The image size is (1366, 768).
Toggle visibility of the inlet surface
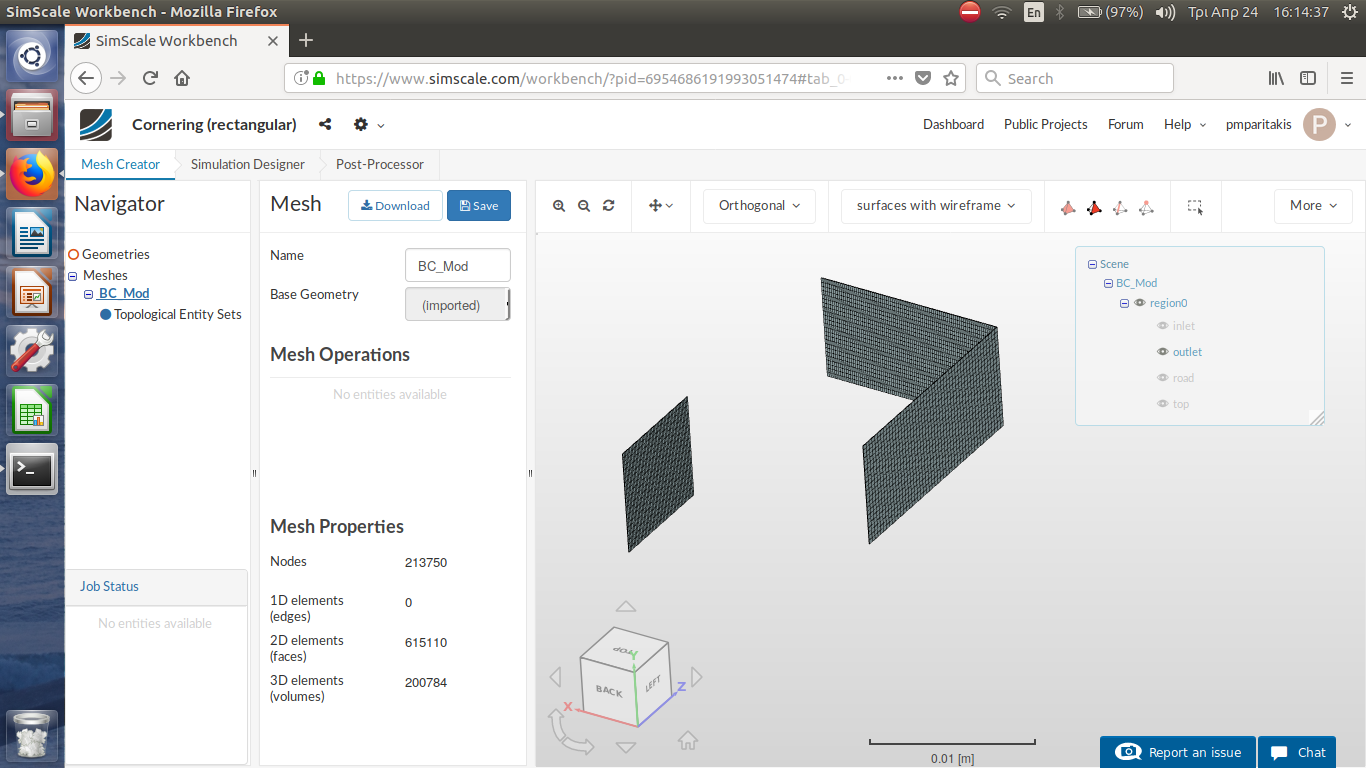click(x=1163, y=325)
